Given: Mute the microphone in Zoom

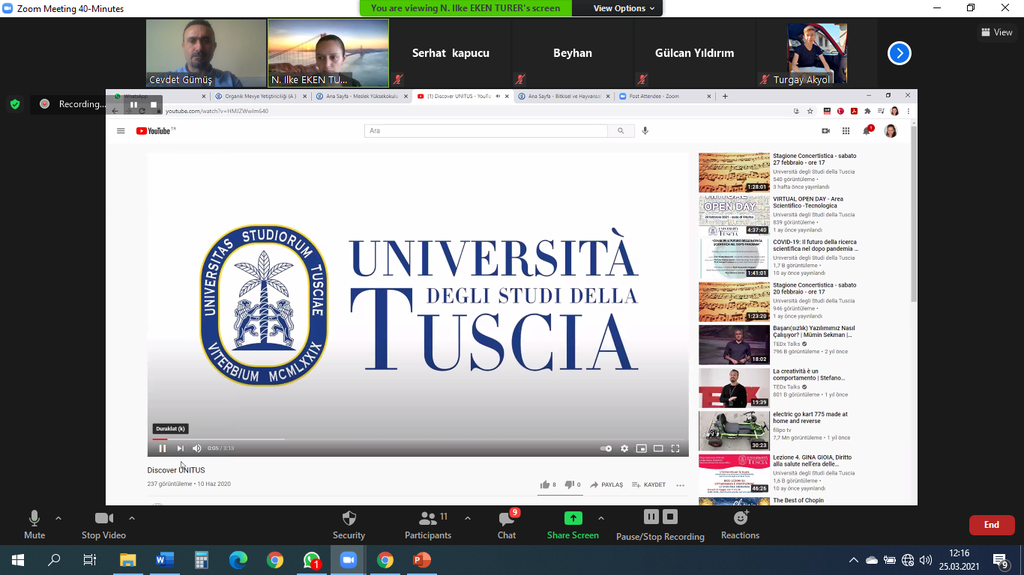Looking at the screenshot, I should pos(35,525).
